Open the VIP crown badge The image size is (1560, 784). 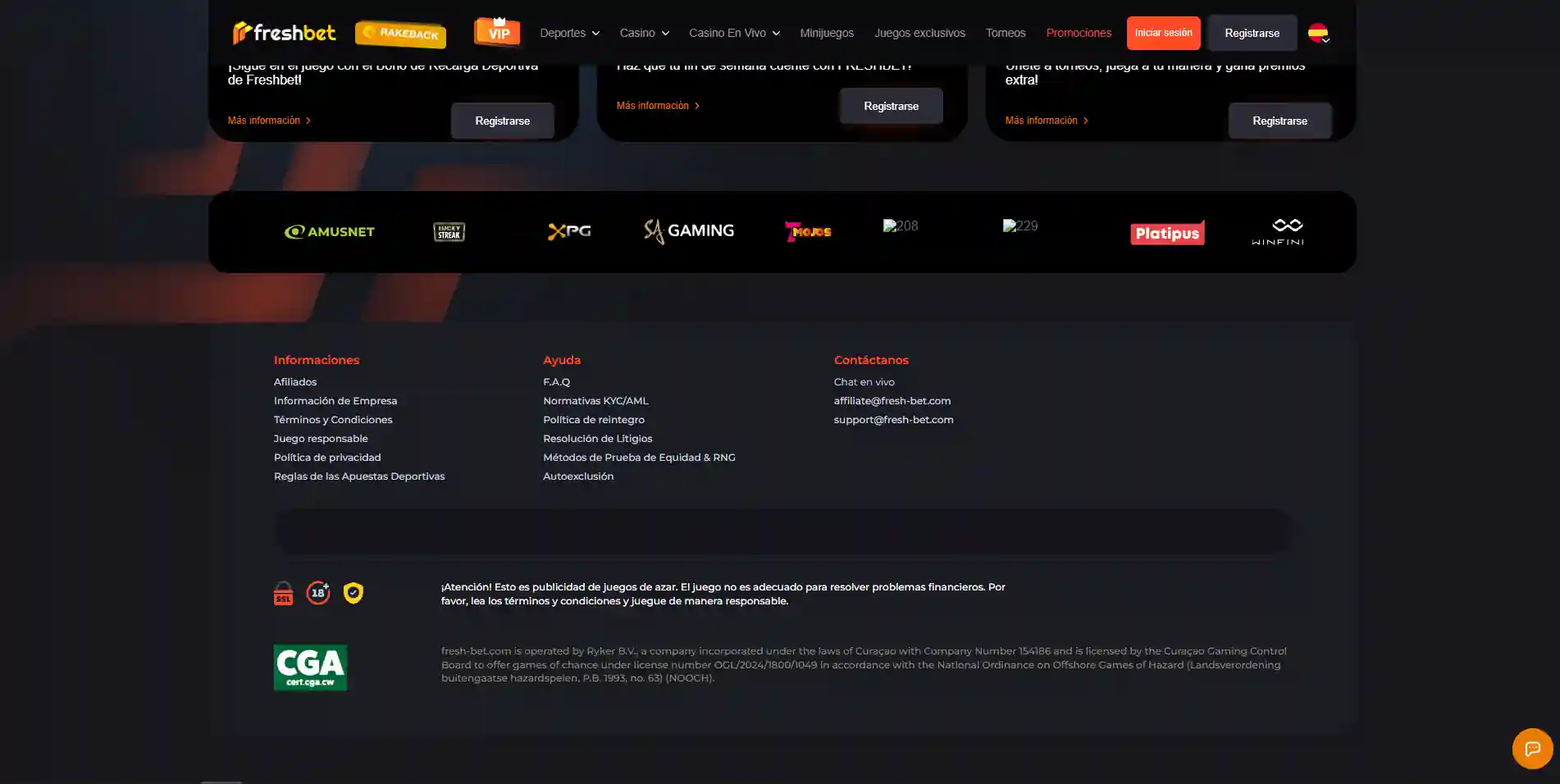[497, 32]
